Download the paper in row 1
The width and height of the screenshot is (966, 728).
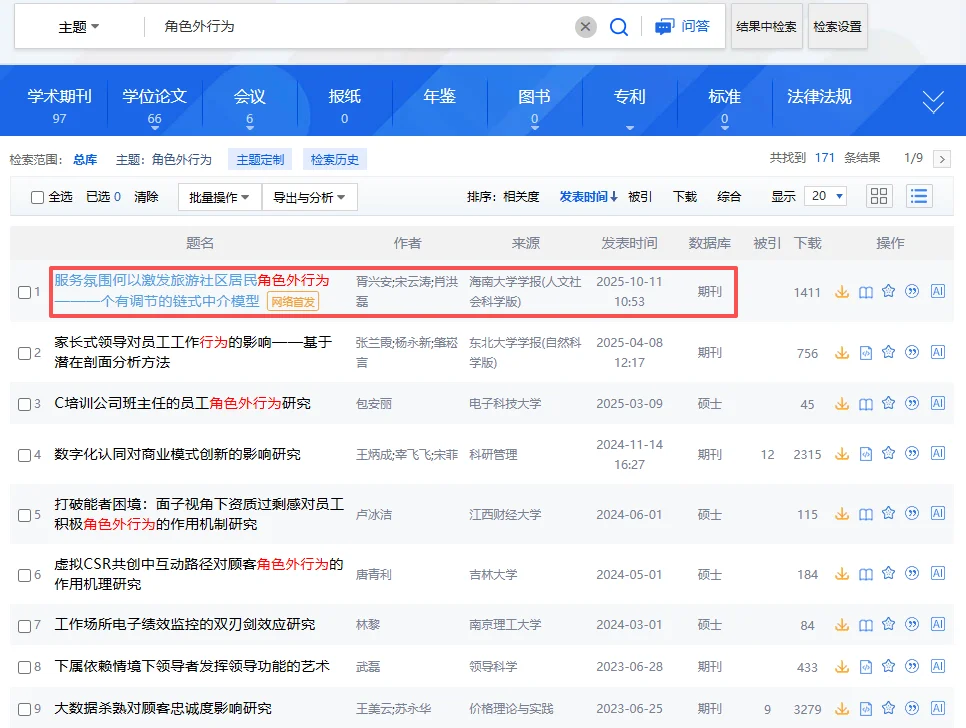(842, 291)
